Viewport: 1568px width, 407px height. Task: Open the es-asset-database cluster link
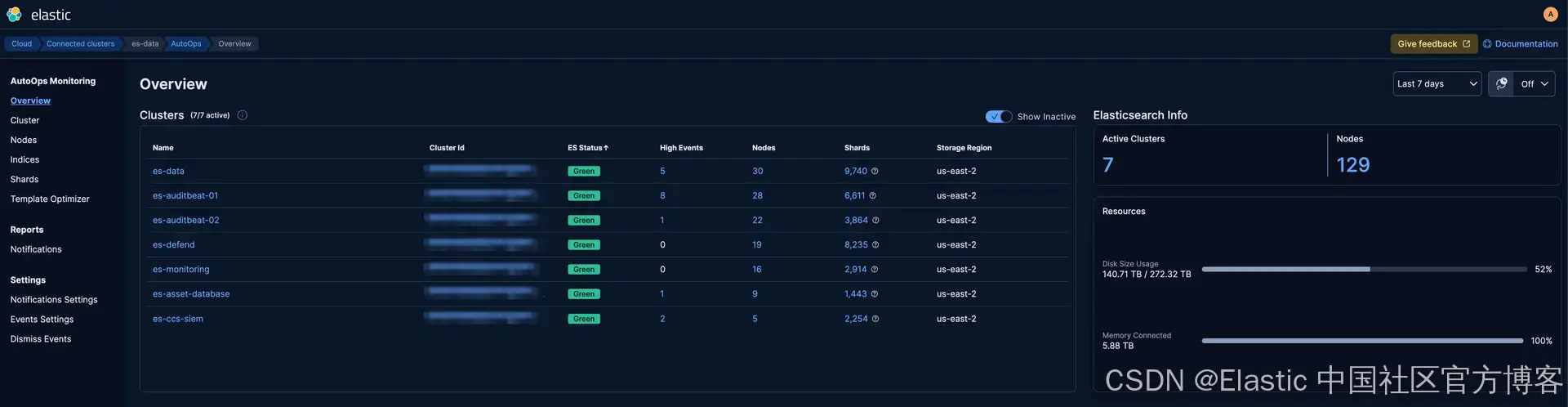(x=191, y=293)
